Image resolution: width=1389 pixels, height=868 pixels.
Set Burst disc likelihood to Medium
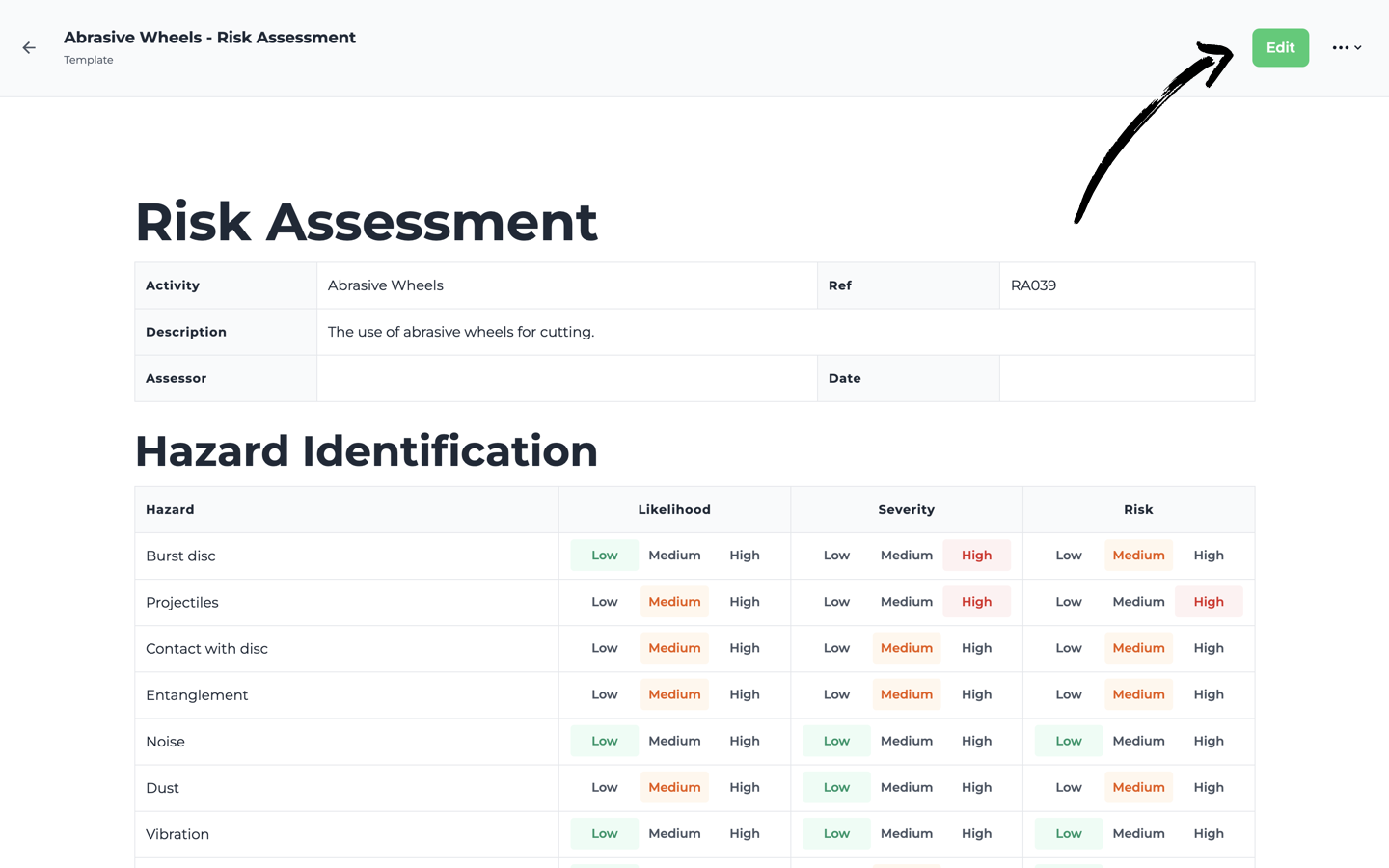pos(674,555)
